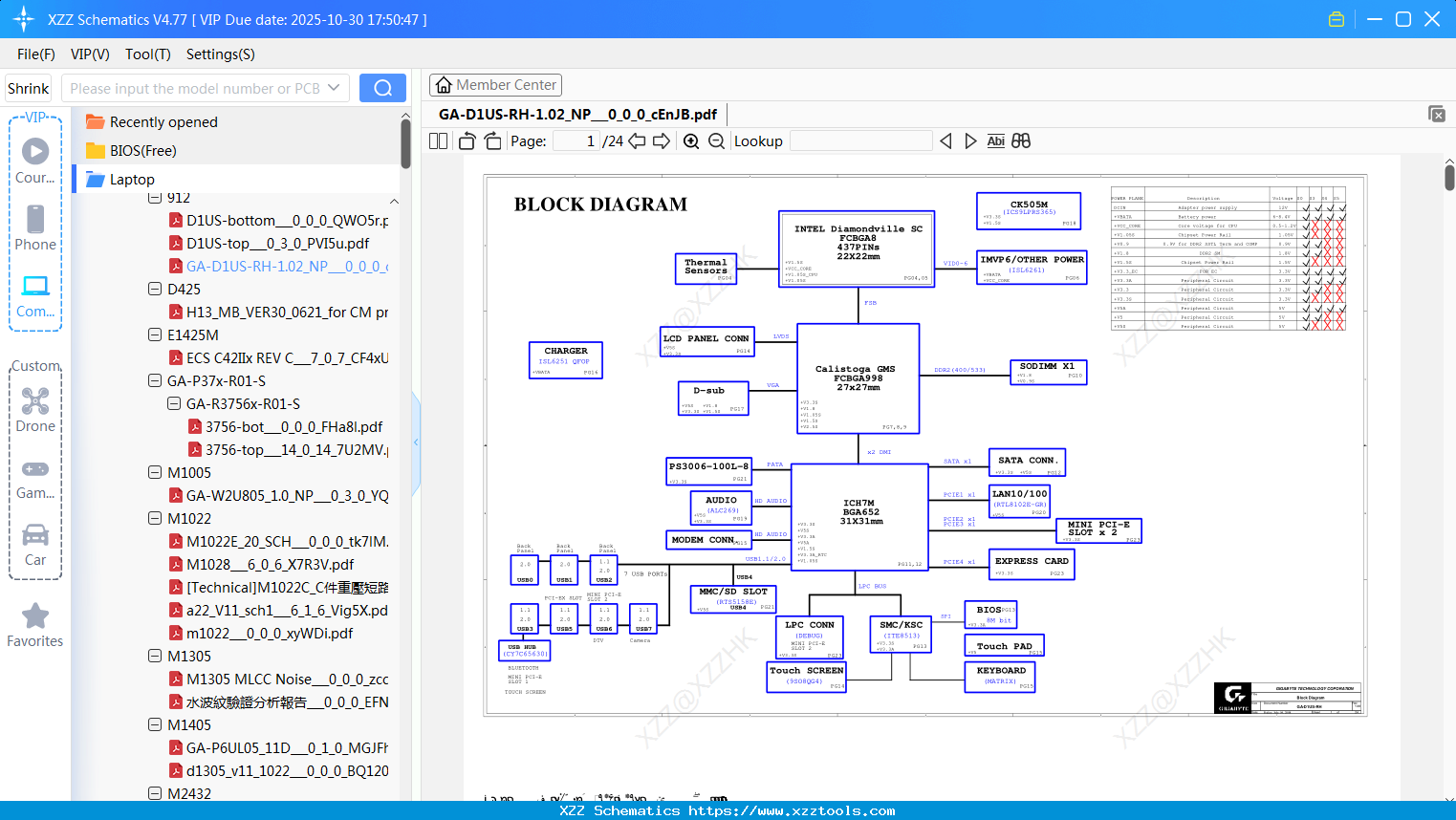The width and height of the screenshot is (1456, 820).
Task: Open the File(F) menu
Action: point(36,54)
